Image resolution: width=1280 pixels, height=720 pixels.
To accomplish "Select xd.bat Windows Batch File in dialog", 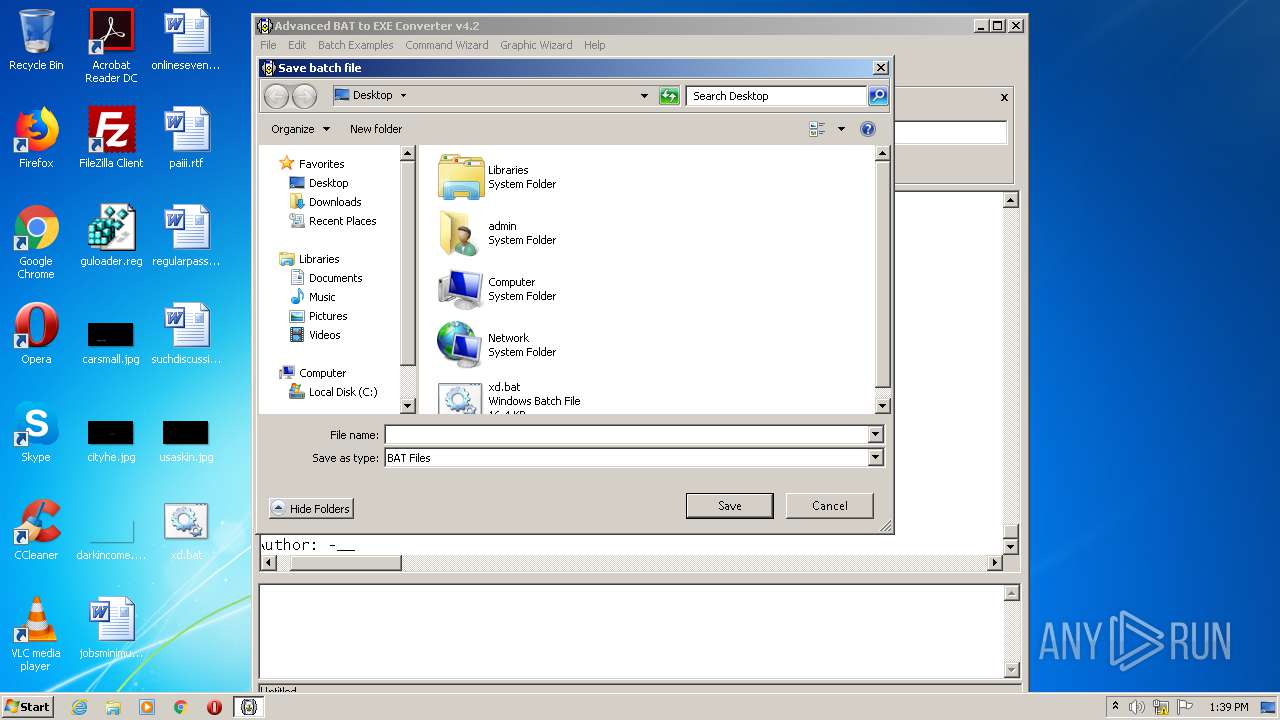I will pyautogui.click(x=509, y=397).
